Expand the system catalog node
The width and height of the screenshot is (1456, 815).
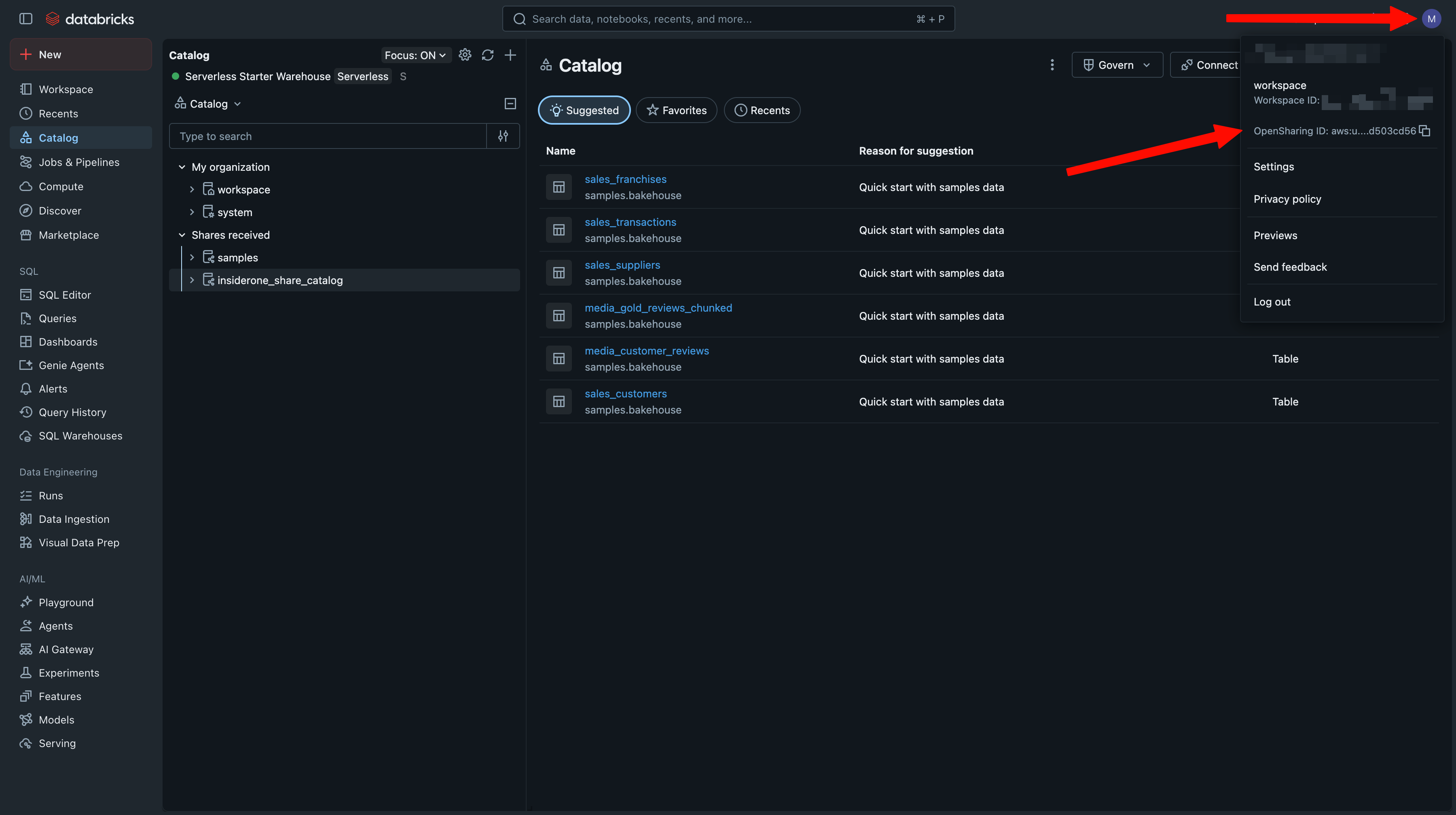(192, 212)
